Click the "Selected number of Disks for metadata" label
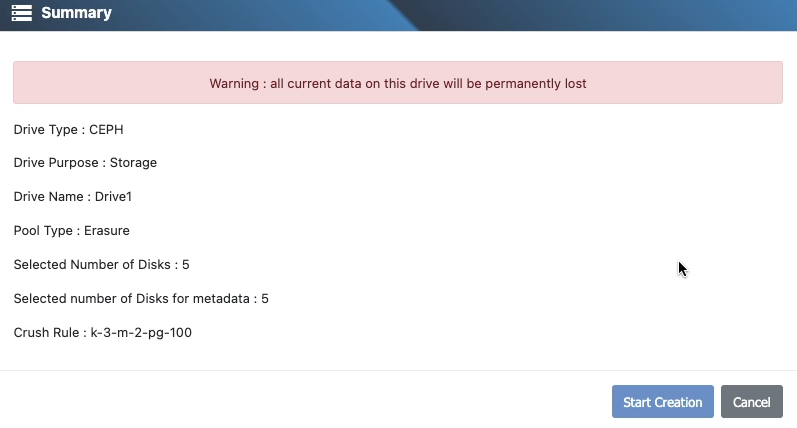 click(x=133, y=299)
